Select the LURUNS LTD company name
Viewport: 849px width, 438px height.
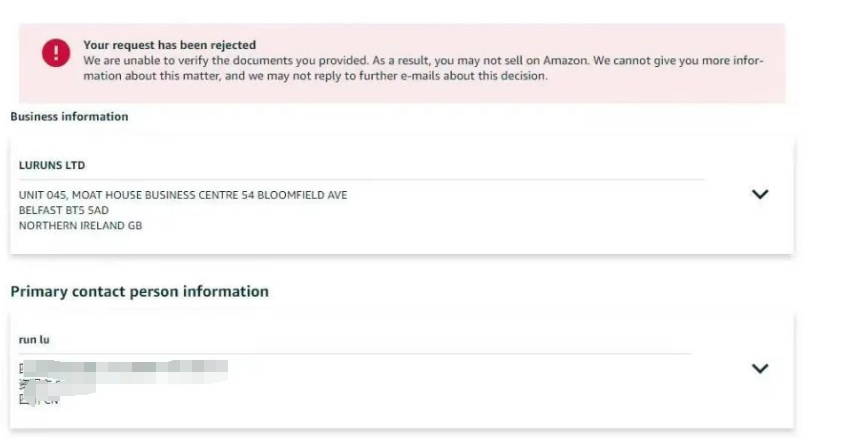tap(52, 165)
